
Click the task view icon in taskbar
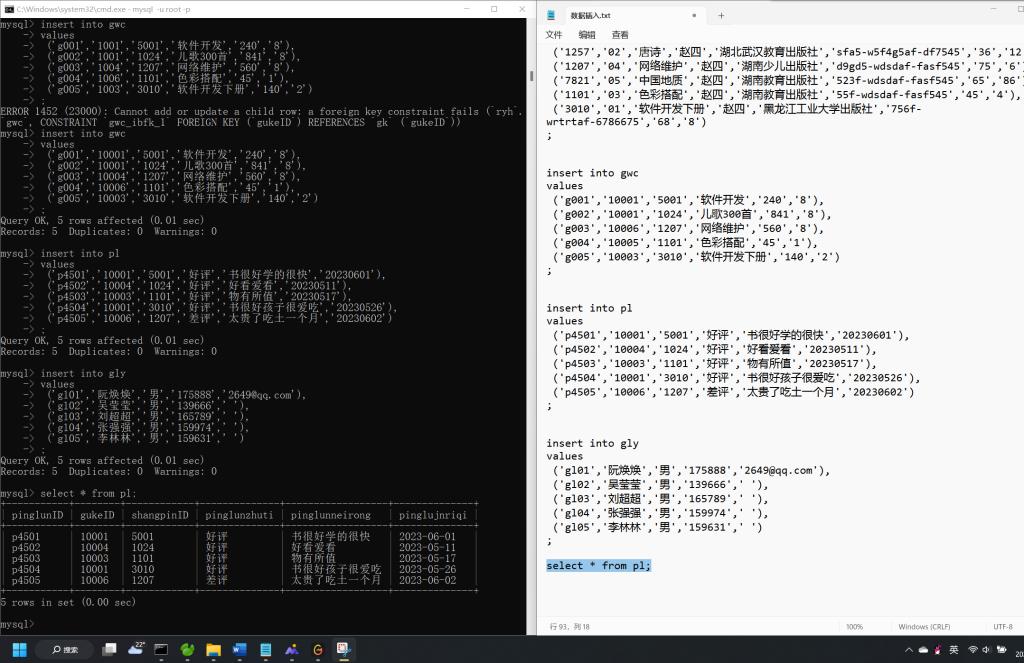[109, 649]
